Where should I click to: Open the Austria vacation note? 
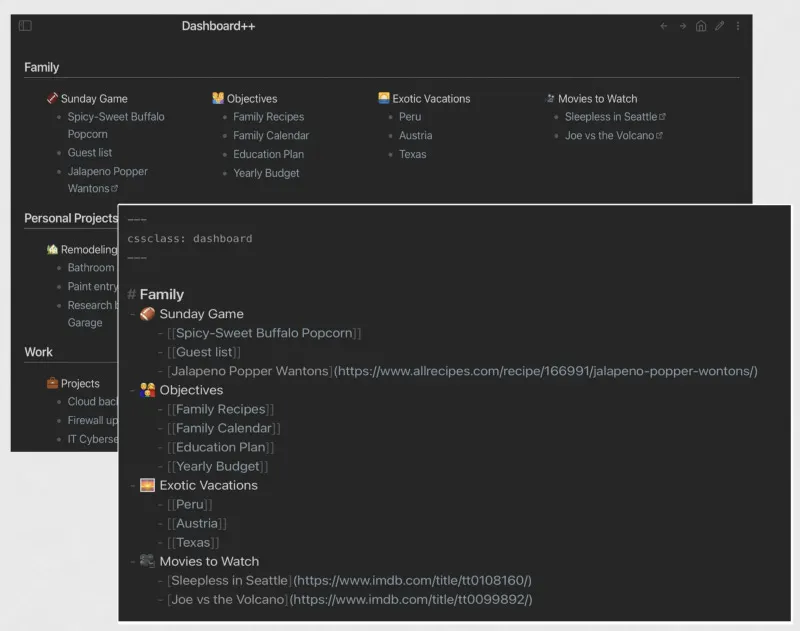point(415,136)
